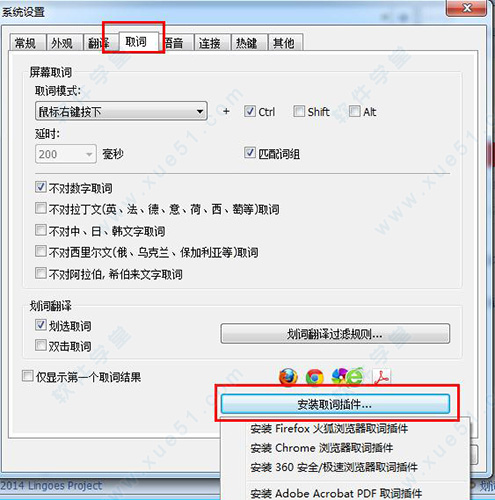Enable the Shift modifier checkbox
The width and height of the screenshot is (495, 500).
pos(299,111)
